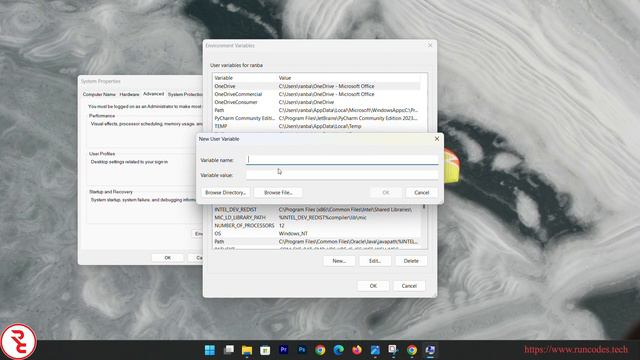Open the Windows Start menu
The height and width of the screenshot is (360, 640).
(210, 350)
